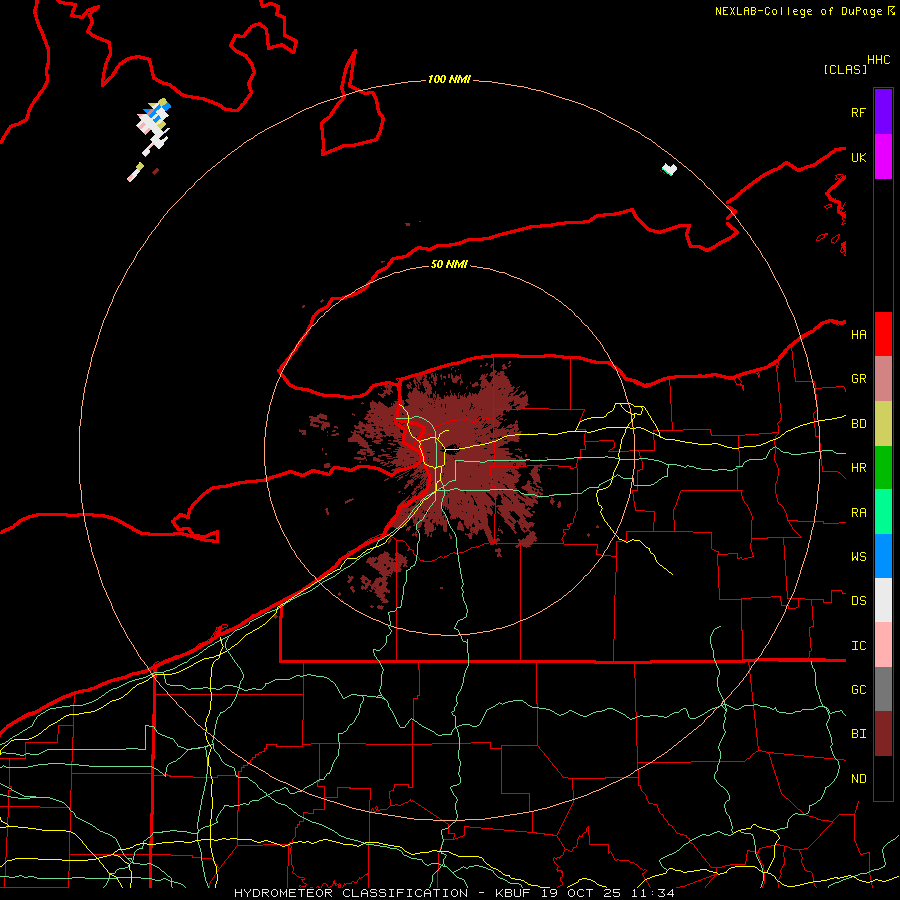Click the NEXLAB-College of DuPage credit text

tap(799, 11)
